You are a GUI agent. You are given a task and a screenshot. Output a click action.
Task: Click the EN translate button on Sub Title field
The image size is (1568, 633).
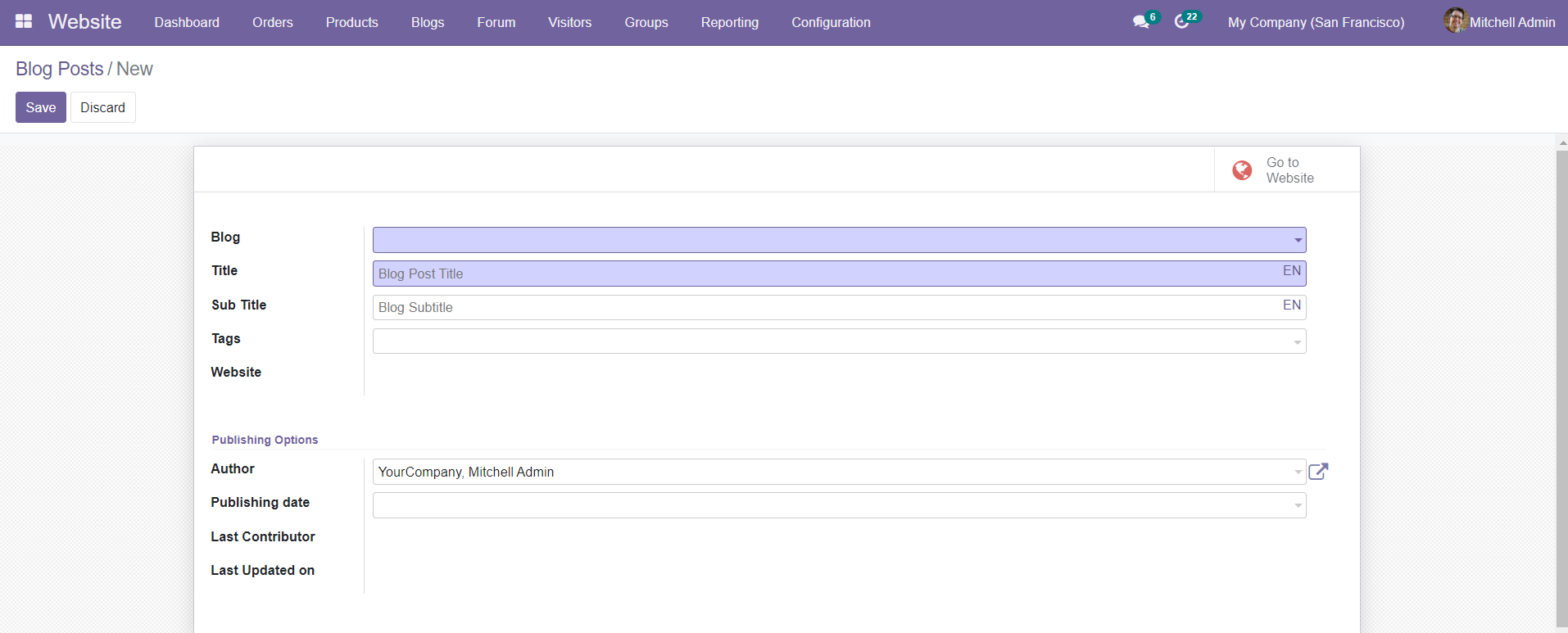pyautogui.click(x=1292, y=305)
